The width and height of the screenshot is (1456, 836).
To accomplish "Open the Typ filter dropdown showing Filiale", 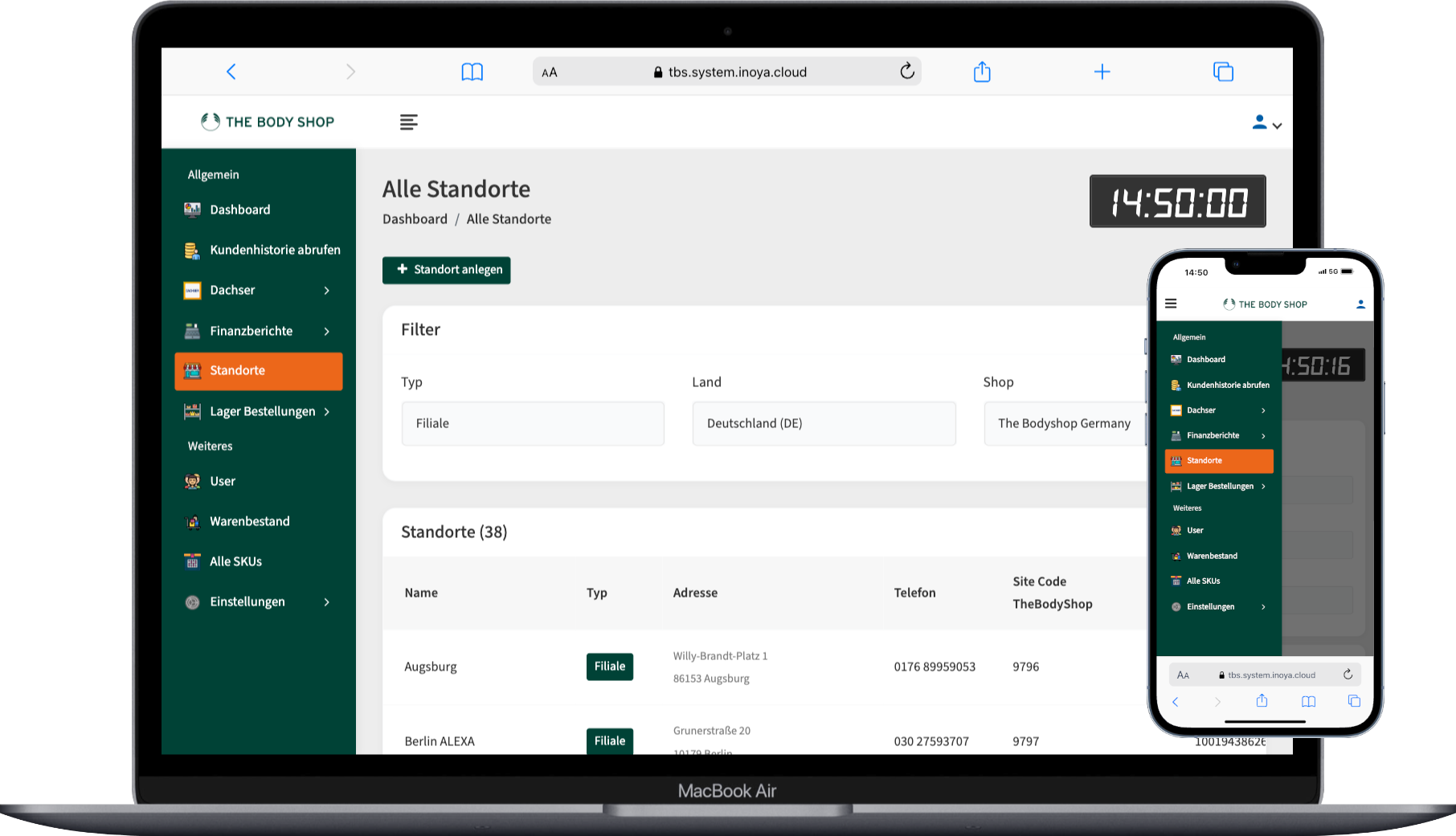I will click(533, 423).
